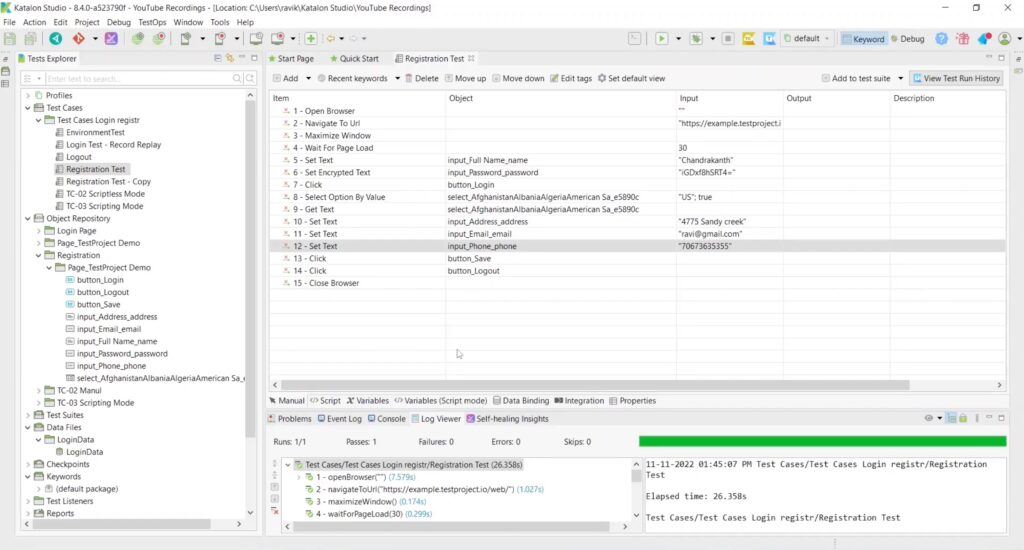Click the test steps table horizontal scrollbar
Viewport: 1024px width, 550px height.
[595, 385]
